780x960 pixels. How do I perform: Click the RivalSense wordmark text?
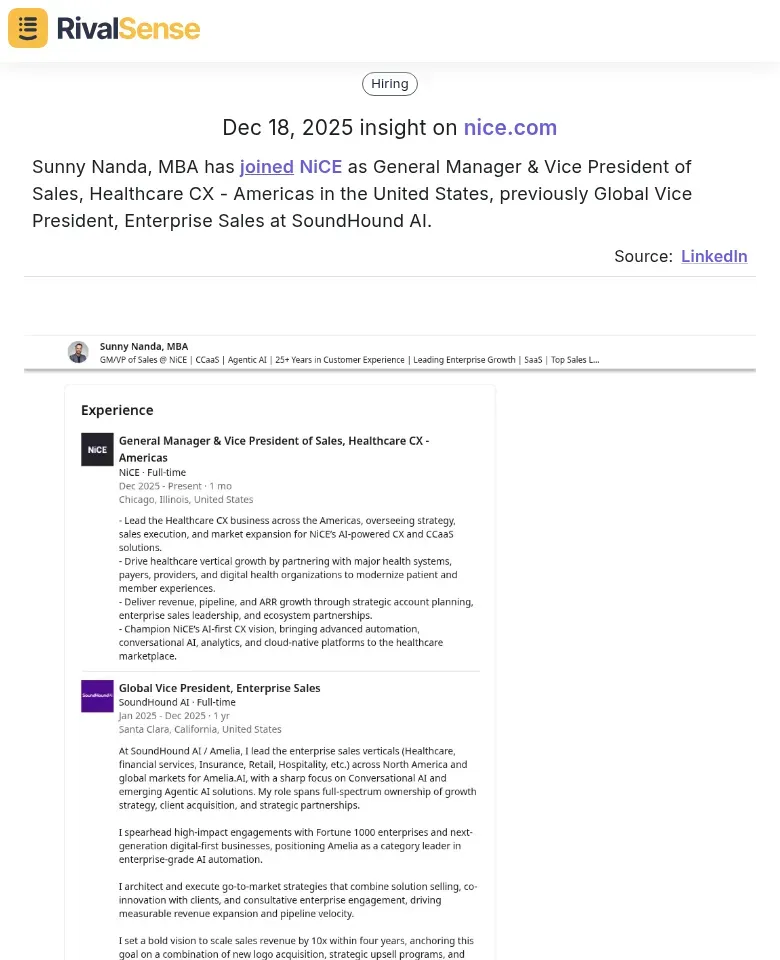(x=128, y=28)
